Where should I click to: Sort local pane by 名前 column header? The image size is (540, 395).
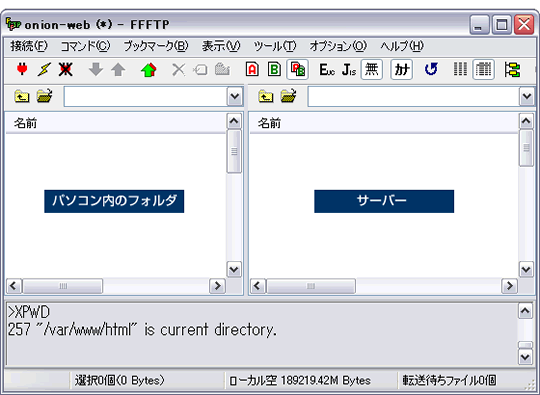116,123
